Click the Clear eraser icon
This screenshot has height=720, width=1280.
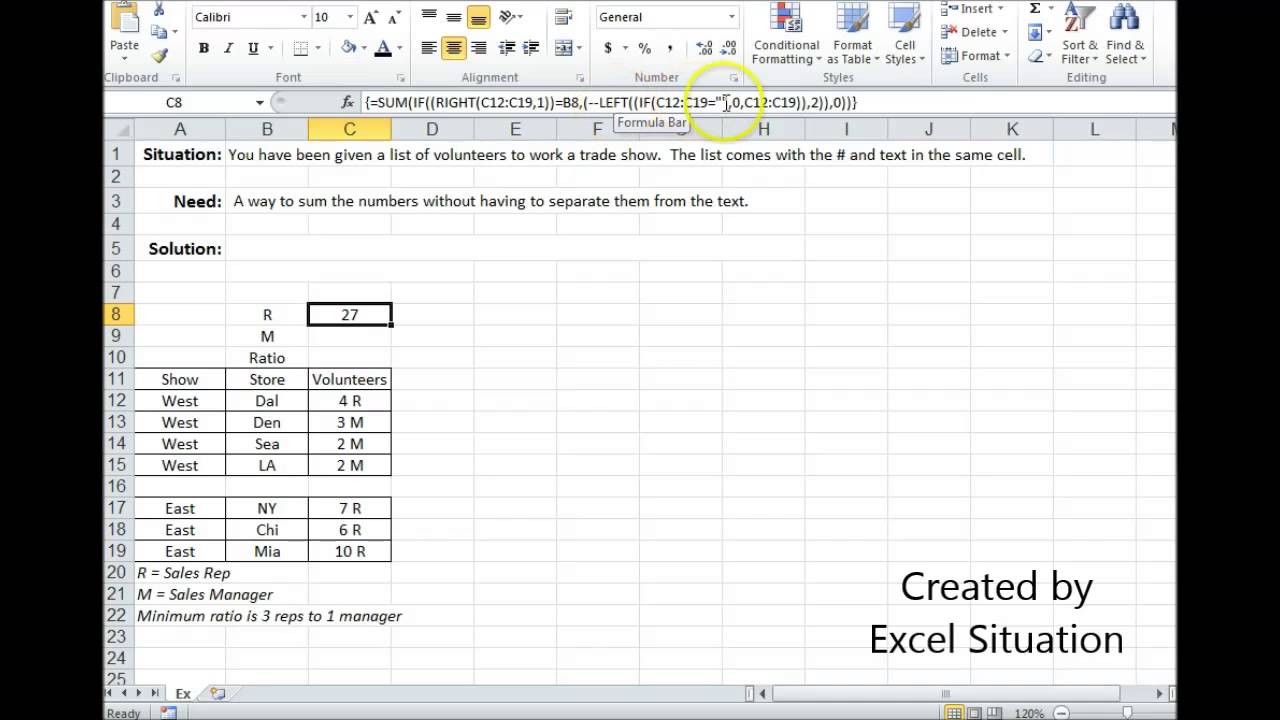pos(1035,57)
